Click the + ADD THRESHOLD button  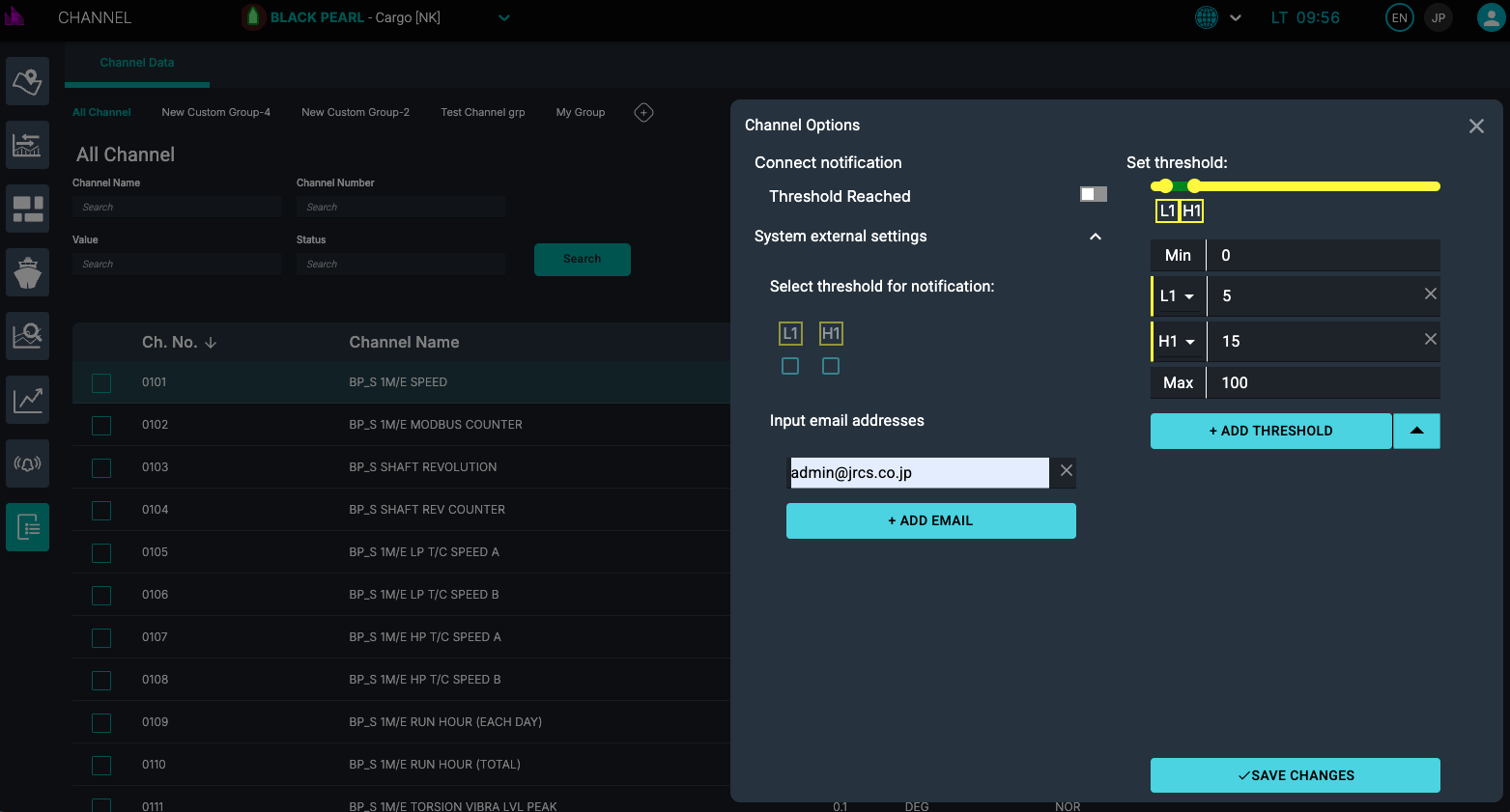[1271, 431]
